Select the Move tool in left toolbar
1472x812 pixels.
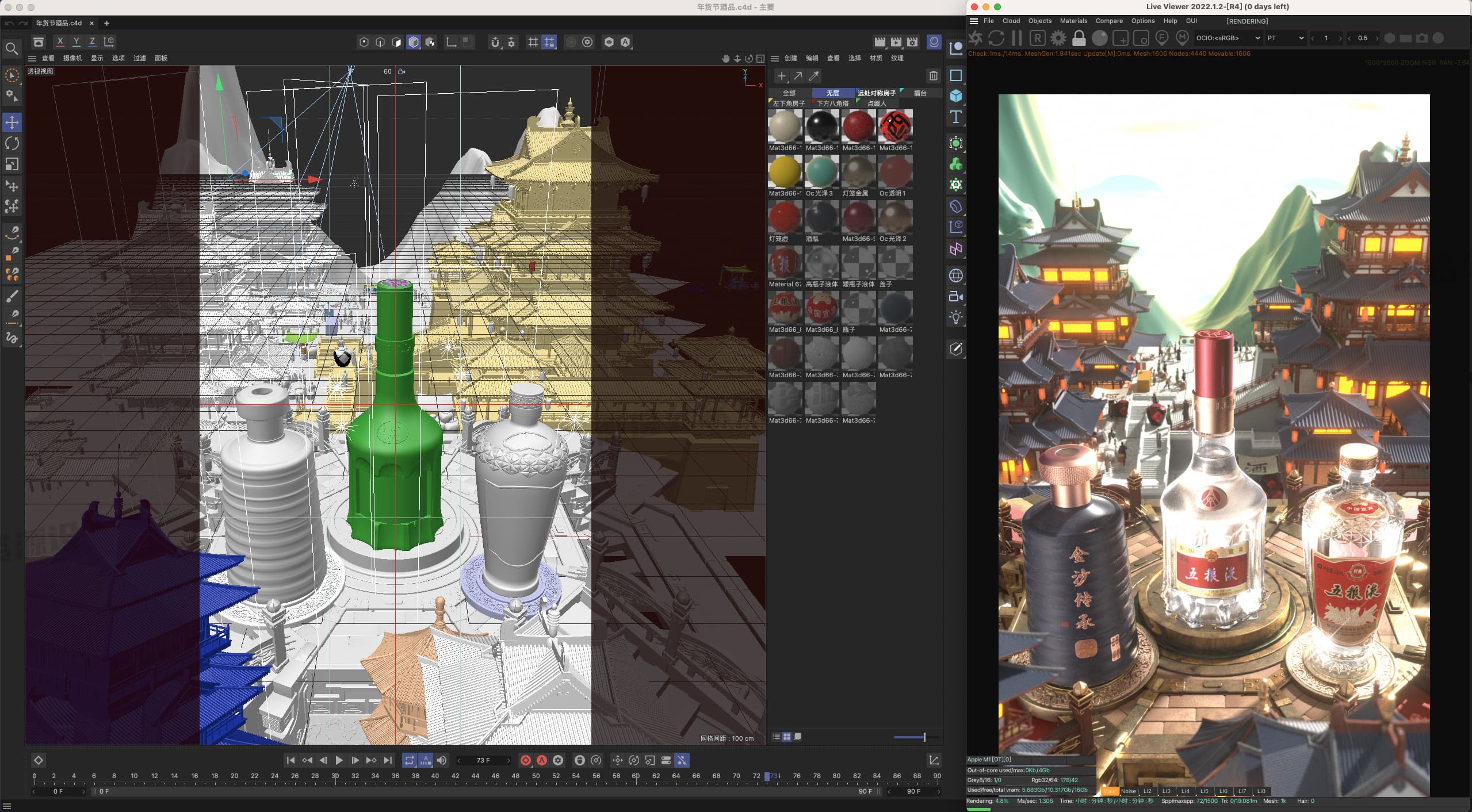[x=12, y=122]
